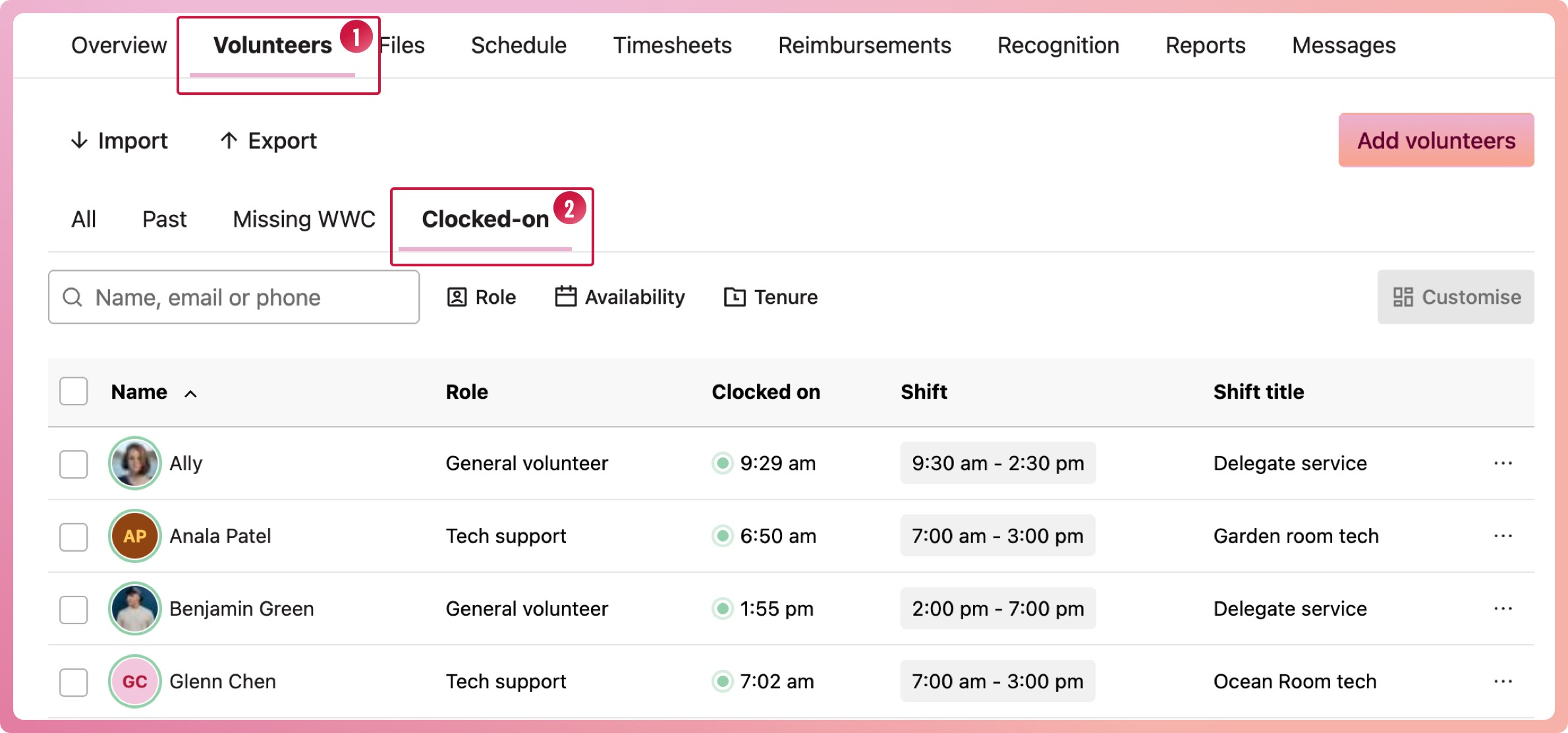Expand the Availability filter
This screenshot has height=733, width=1568.
click(x=620, y=297)
